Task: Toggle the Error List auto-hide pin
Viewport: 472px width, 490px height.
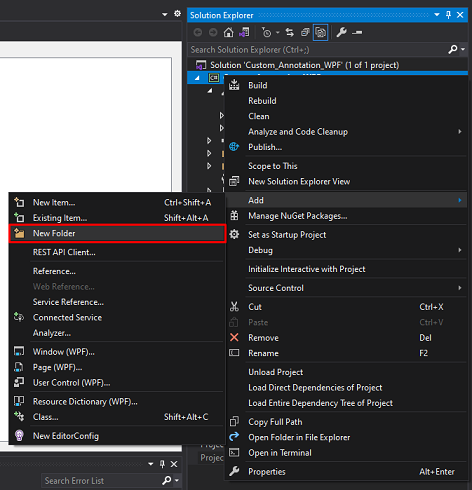Action: click(162, 464)
